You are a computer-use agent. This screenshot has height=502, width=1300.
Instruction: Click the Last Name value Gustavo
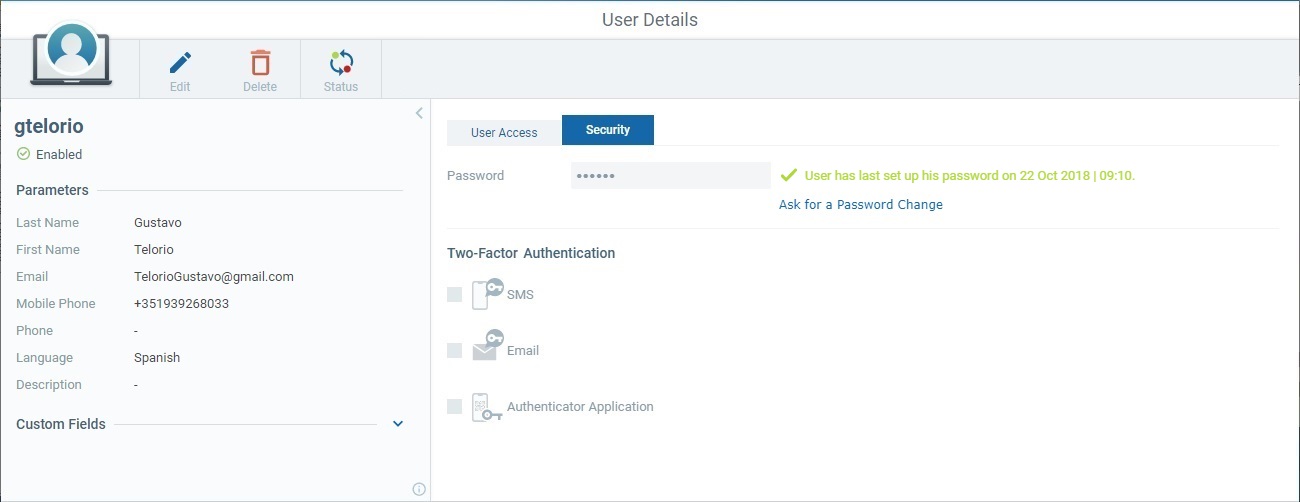158,222
